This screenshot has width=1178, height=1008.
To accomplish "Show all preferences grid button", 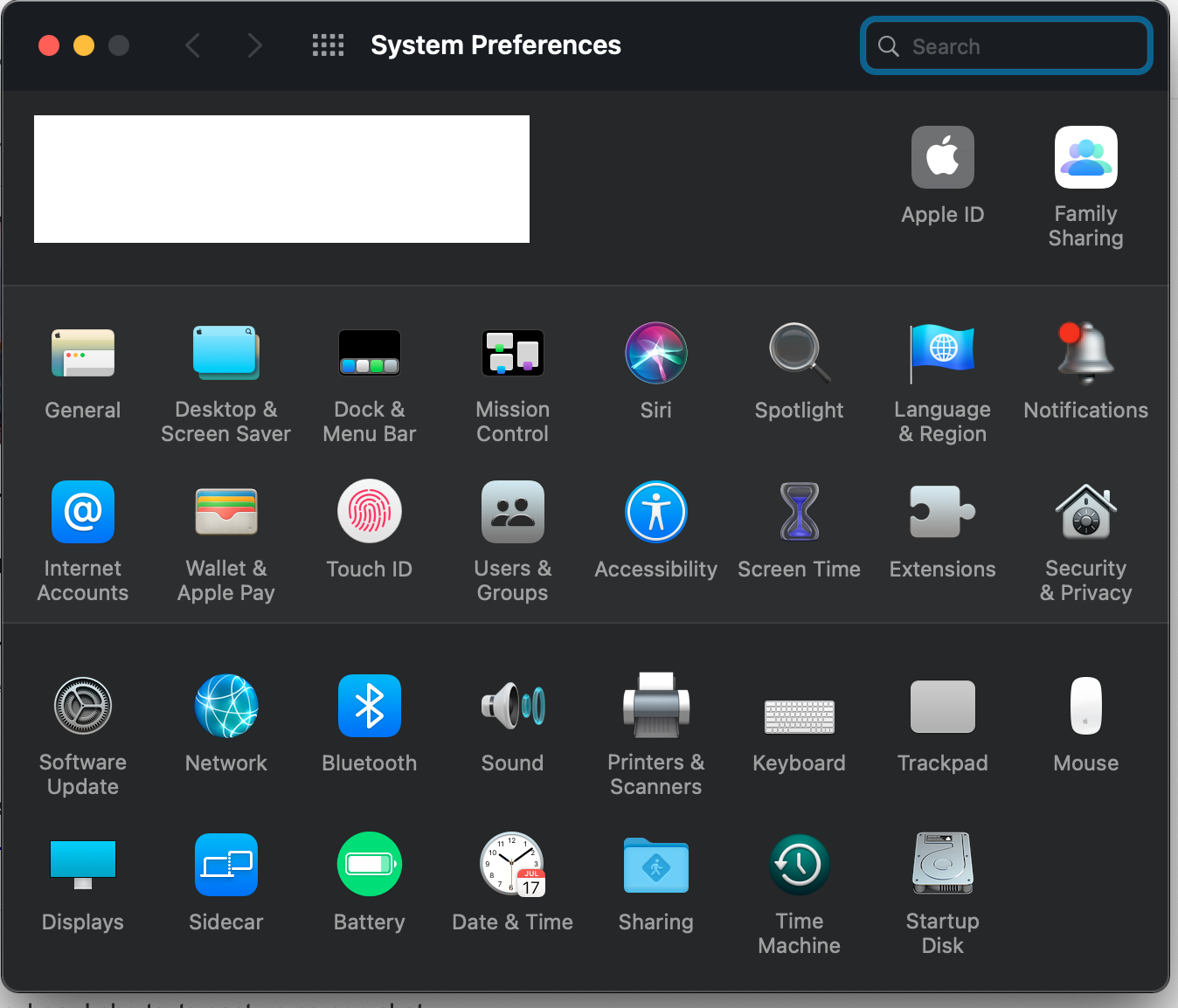I will point(329,45).
